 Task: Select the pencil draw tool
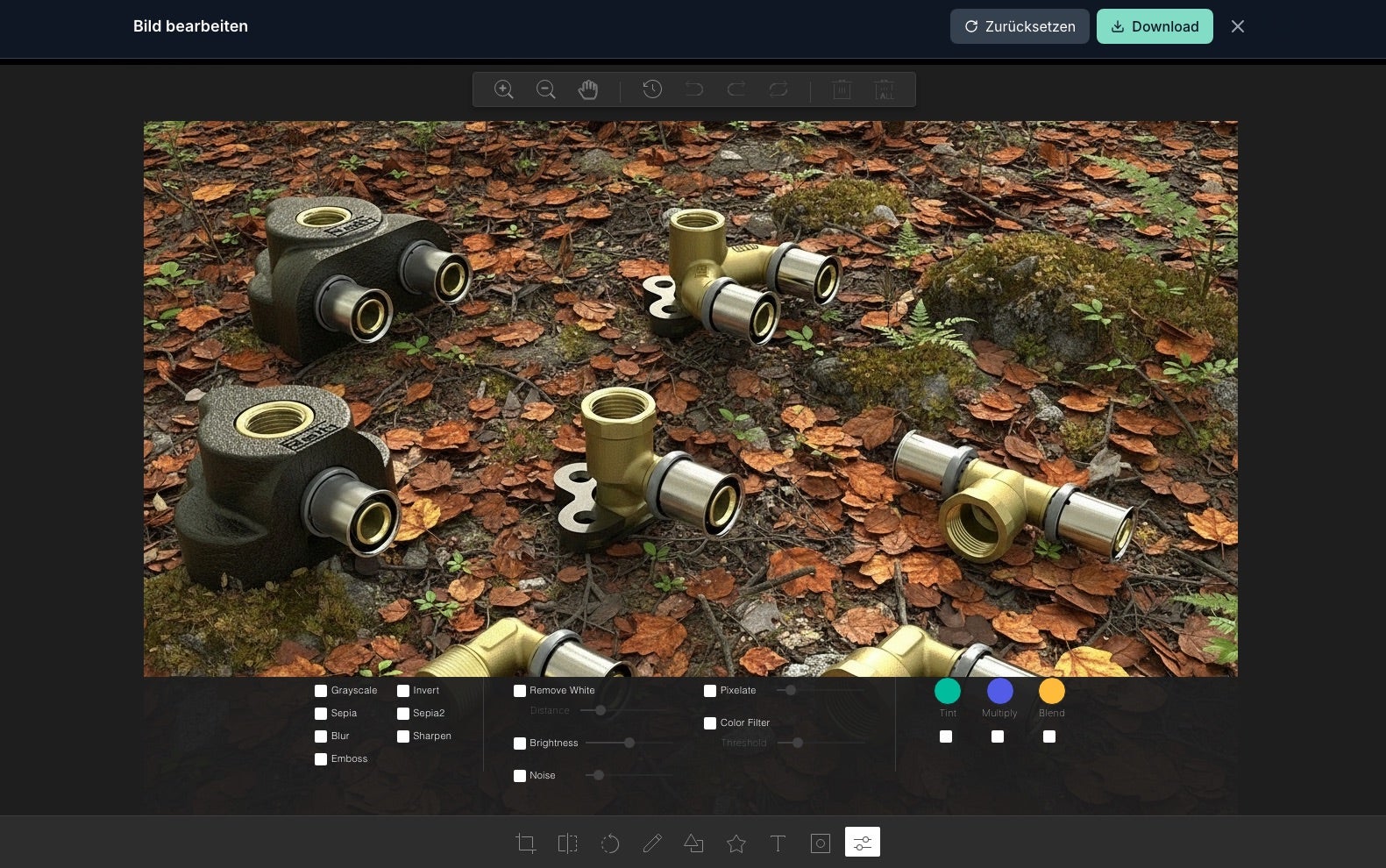click(652, 843)
